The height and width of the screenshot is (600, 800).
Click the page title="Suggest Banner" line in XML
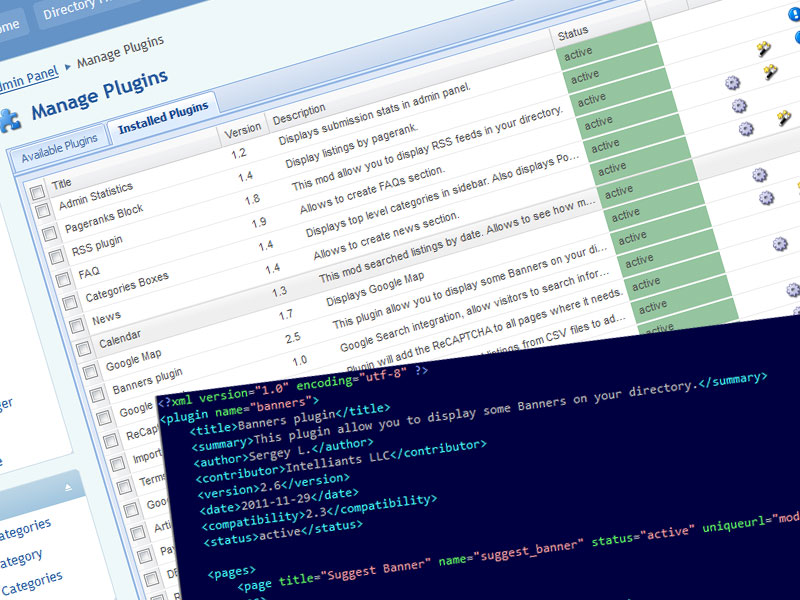(x=519, y=553)
